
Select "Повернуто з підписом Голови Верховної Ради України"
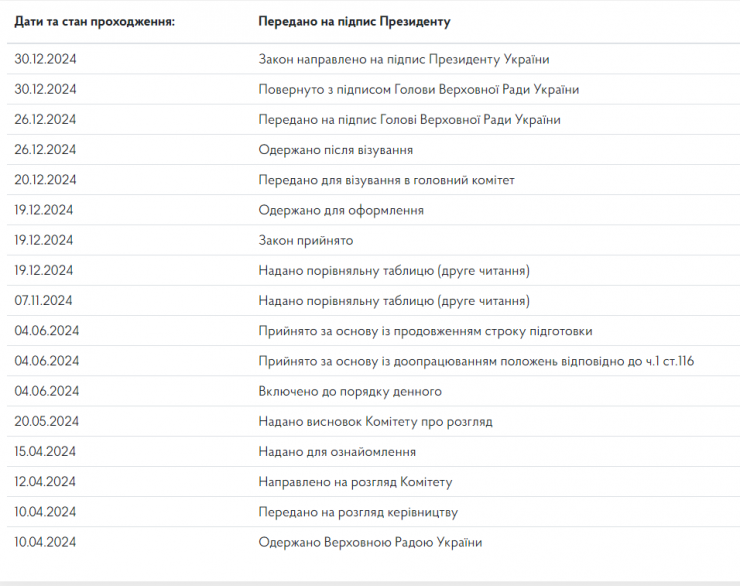click(x=418, y=89)
